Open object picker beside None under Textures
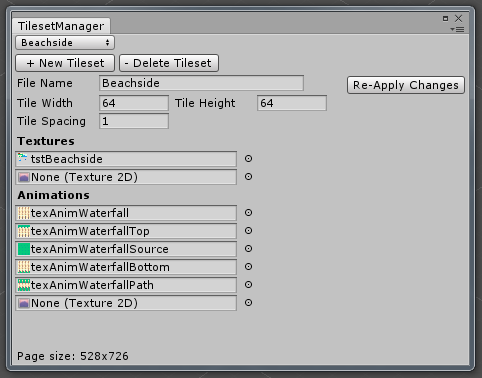Screen dimensions: 482x378 248,177
